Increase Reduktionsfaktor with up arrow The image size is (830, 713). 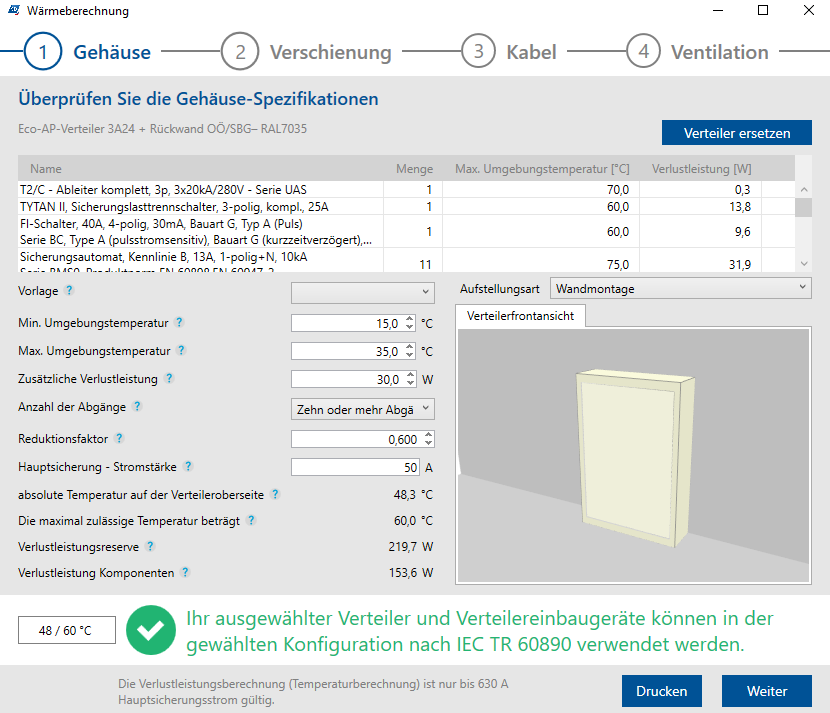tap(429, 435)
